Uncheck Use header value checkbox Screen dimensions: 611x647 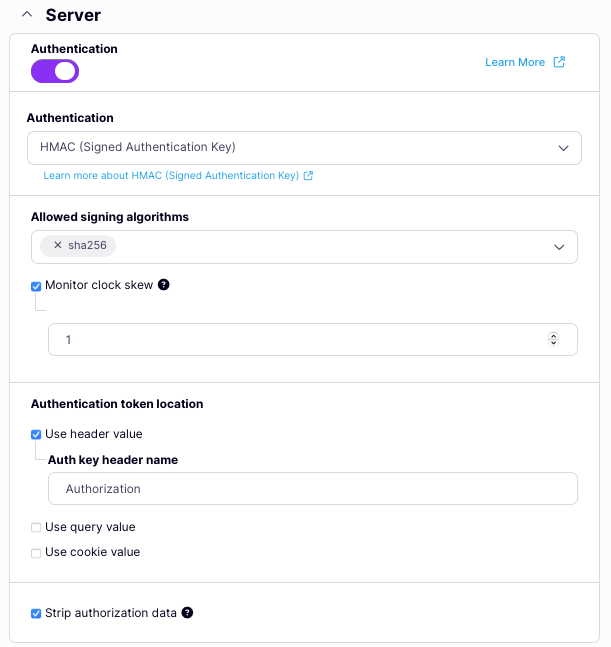tap(37, 435)
